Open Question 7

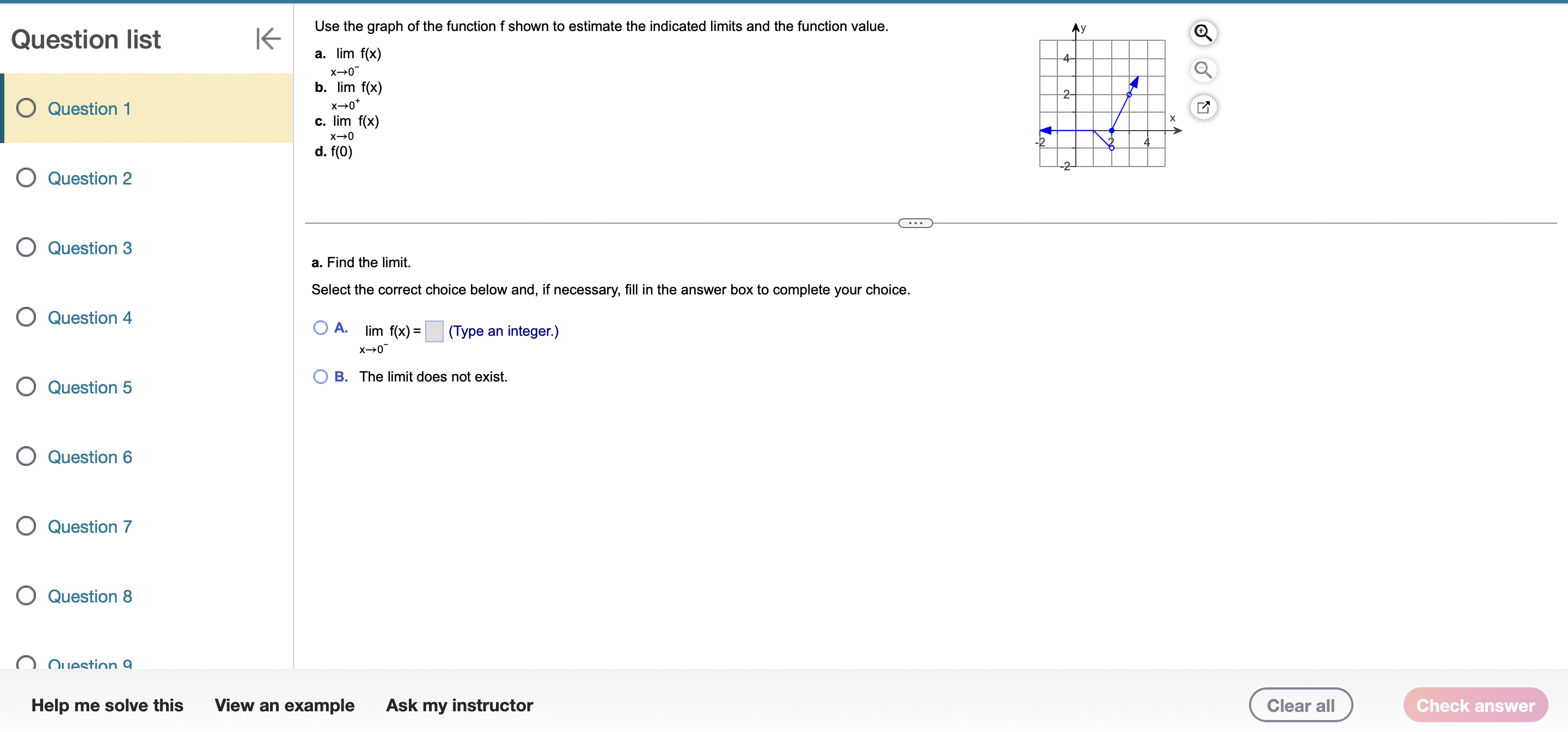(89, 526)
